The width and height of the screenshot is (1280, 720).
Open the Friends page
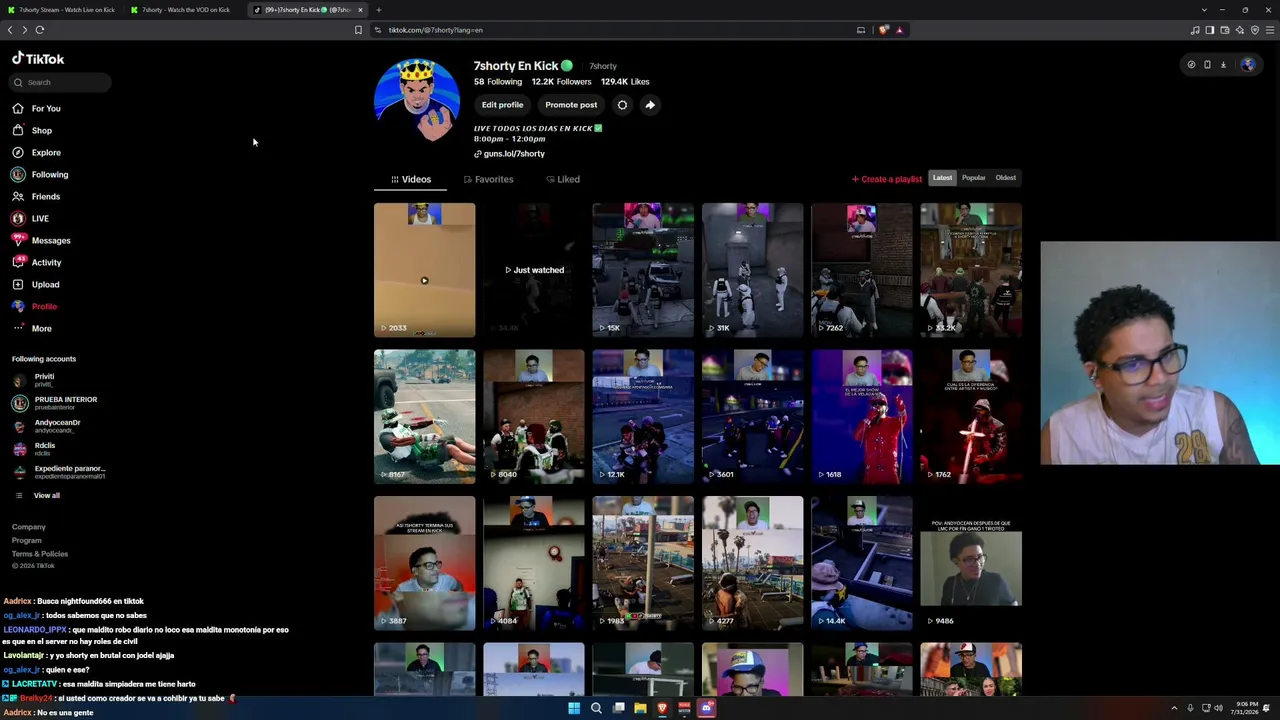coord(37,196)
